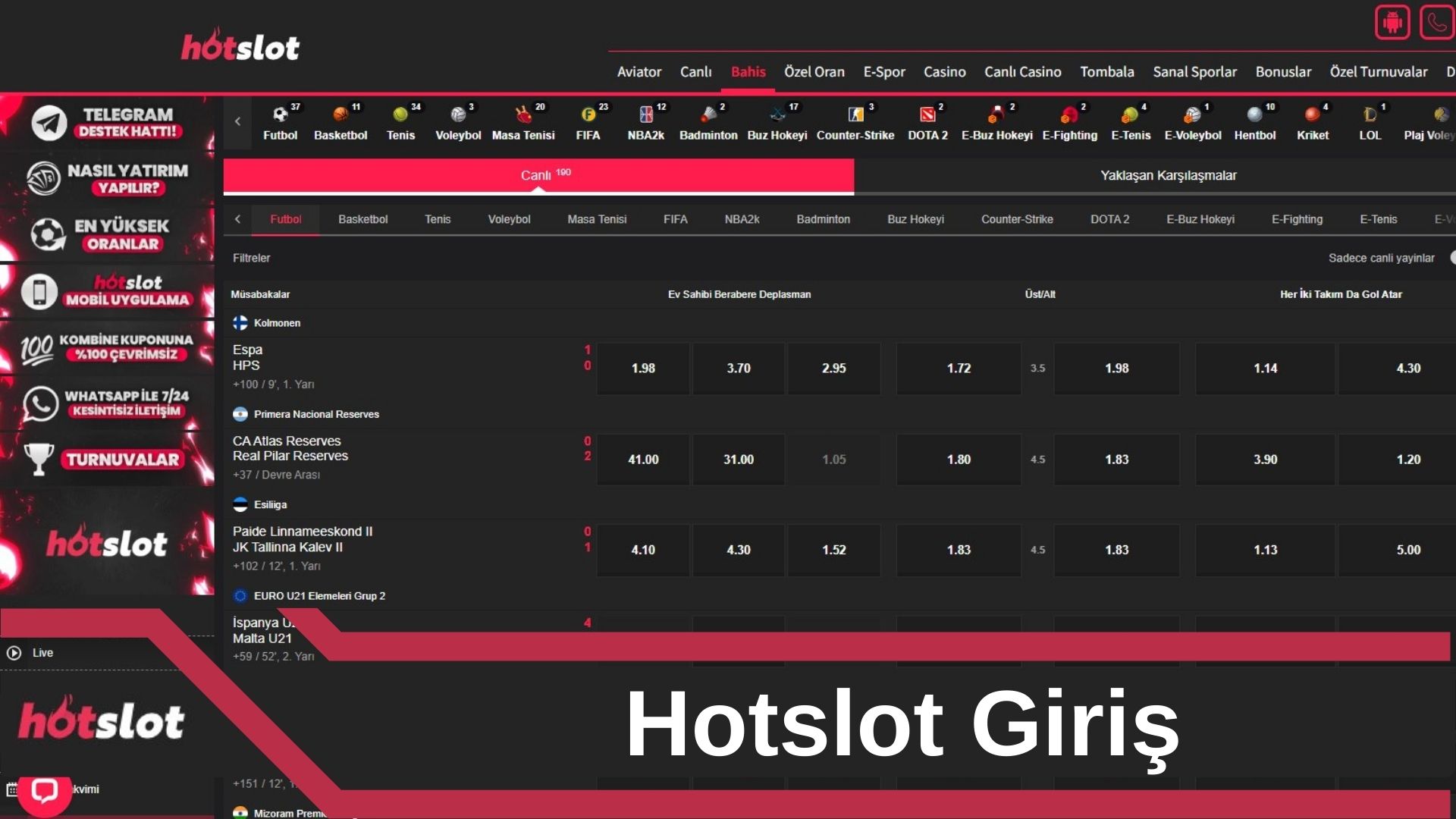Select the Basketbol sport icon
The height and width of the screenshot is (819, 1456).
pyautogui.click(x=340, y=115)
